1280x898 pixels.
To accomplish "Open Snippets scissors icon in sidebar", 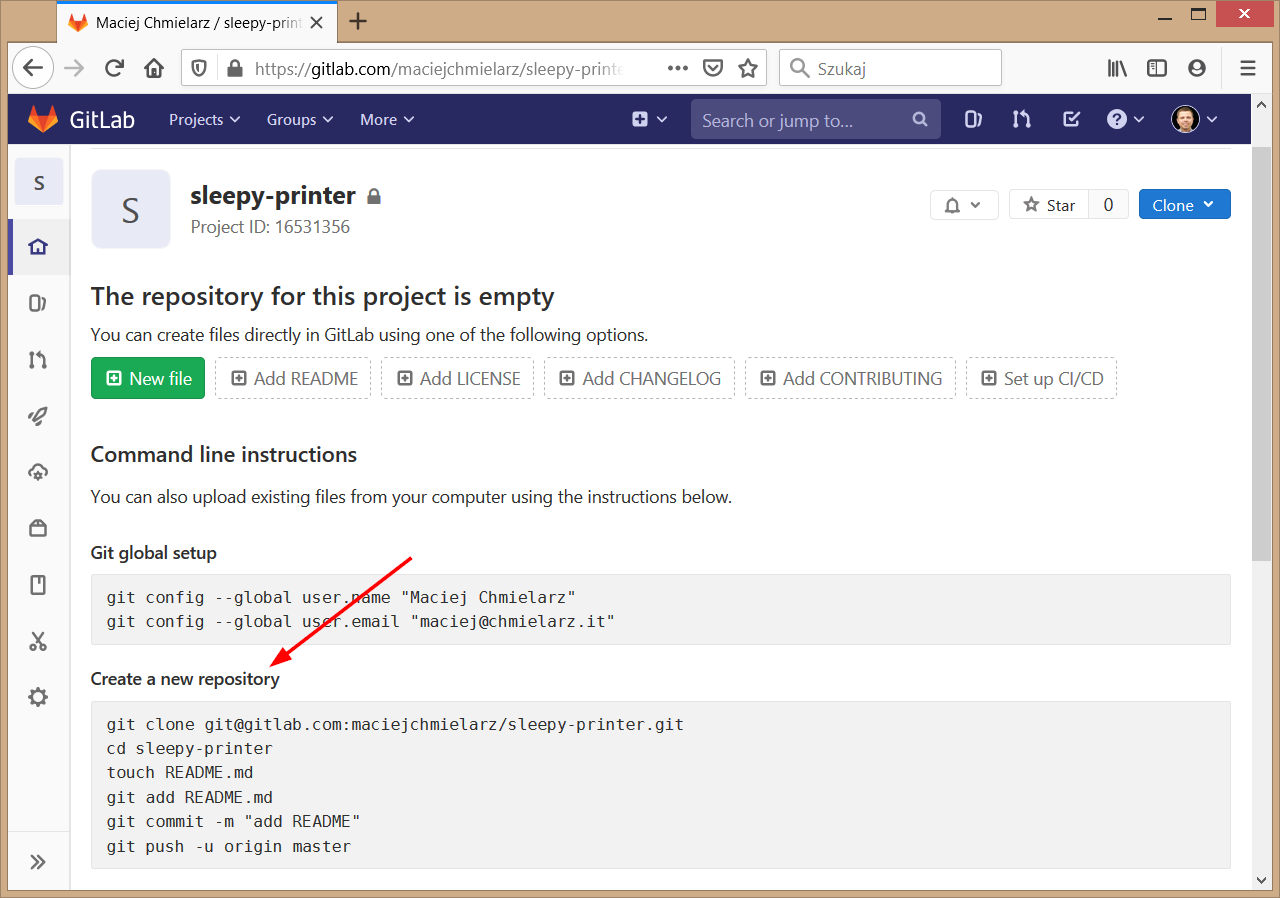I will (x=38, y=641).
